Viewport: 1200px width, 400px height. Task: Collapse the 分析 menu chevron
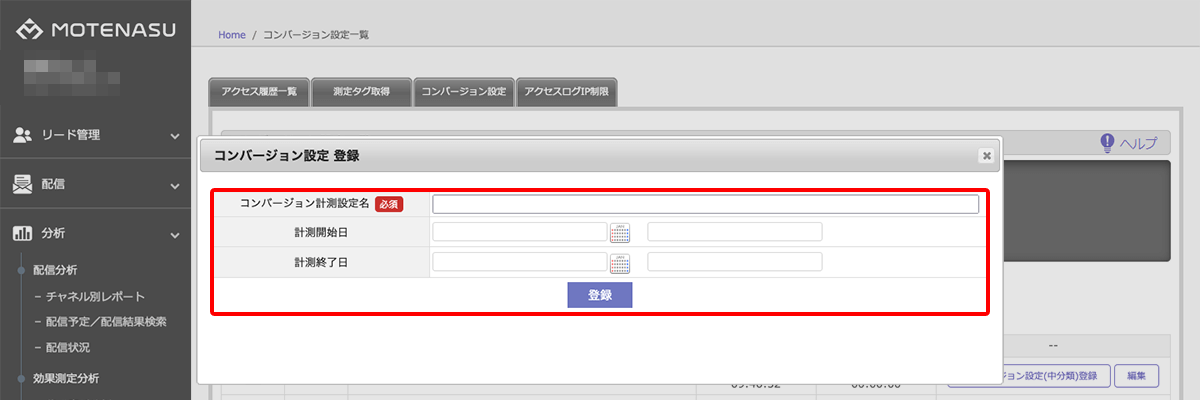175,235
